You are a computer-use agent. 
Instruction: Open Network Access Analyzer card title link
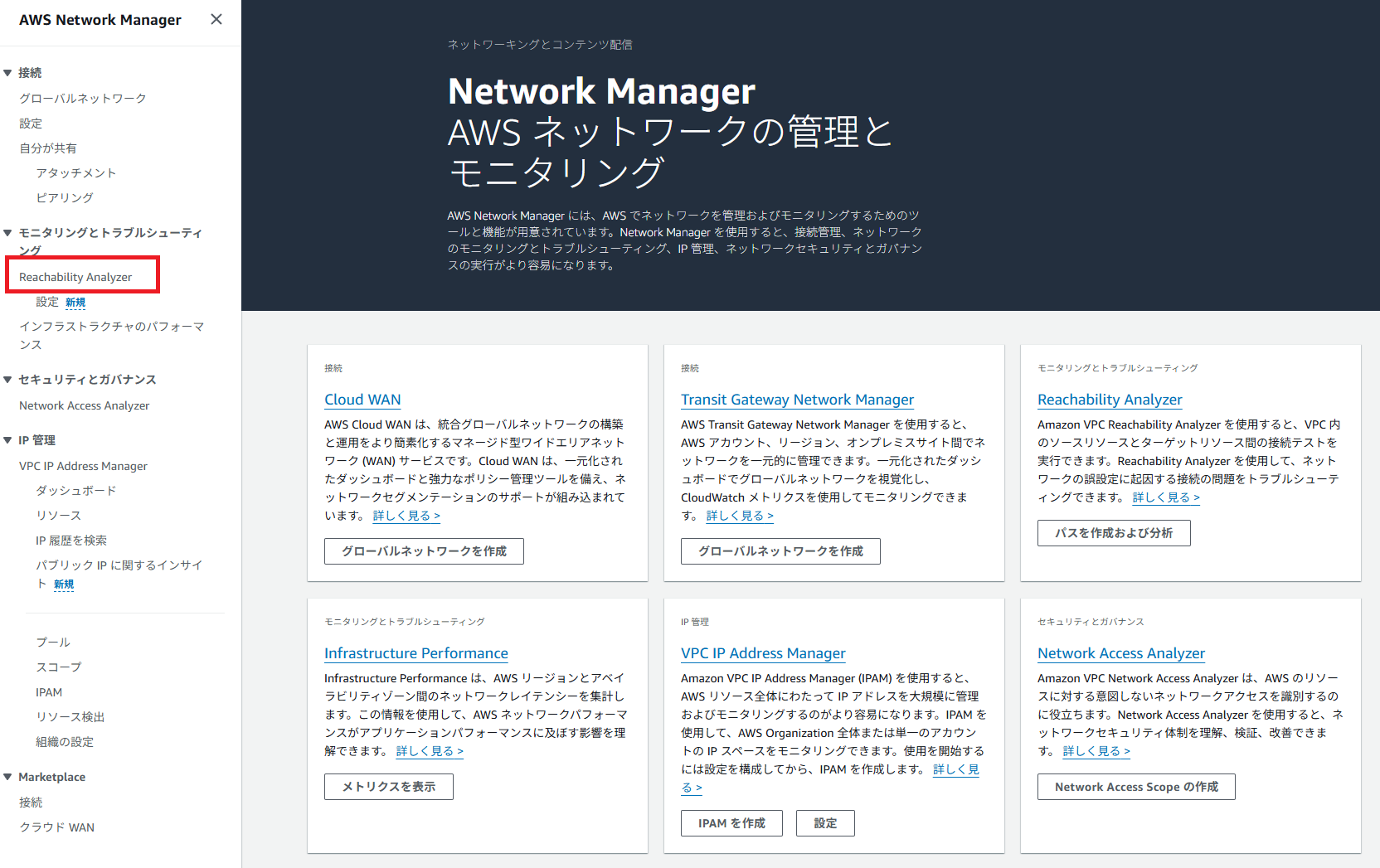tap(1121, 653)
